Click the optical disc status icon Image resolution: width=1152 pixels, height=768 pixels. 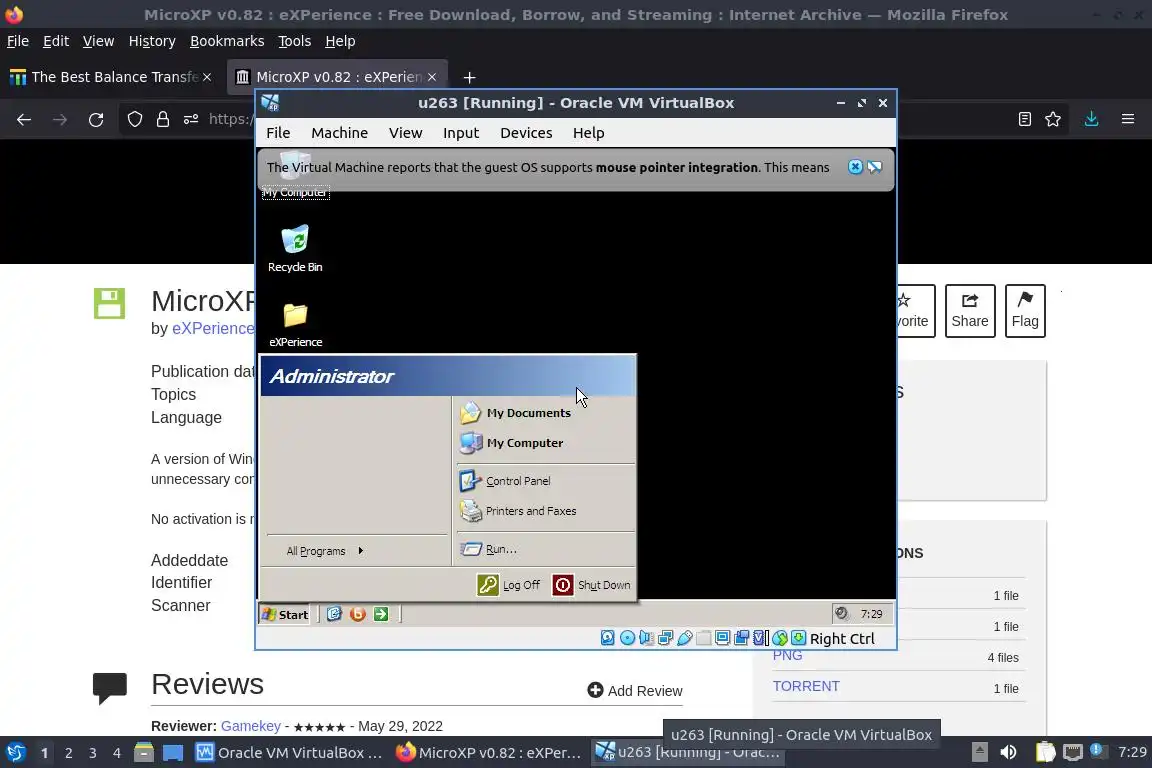[x=627, y=638]
